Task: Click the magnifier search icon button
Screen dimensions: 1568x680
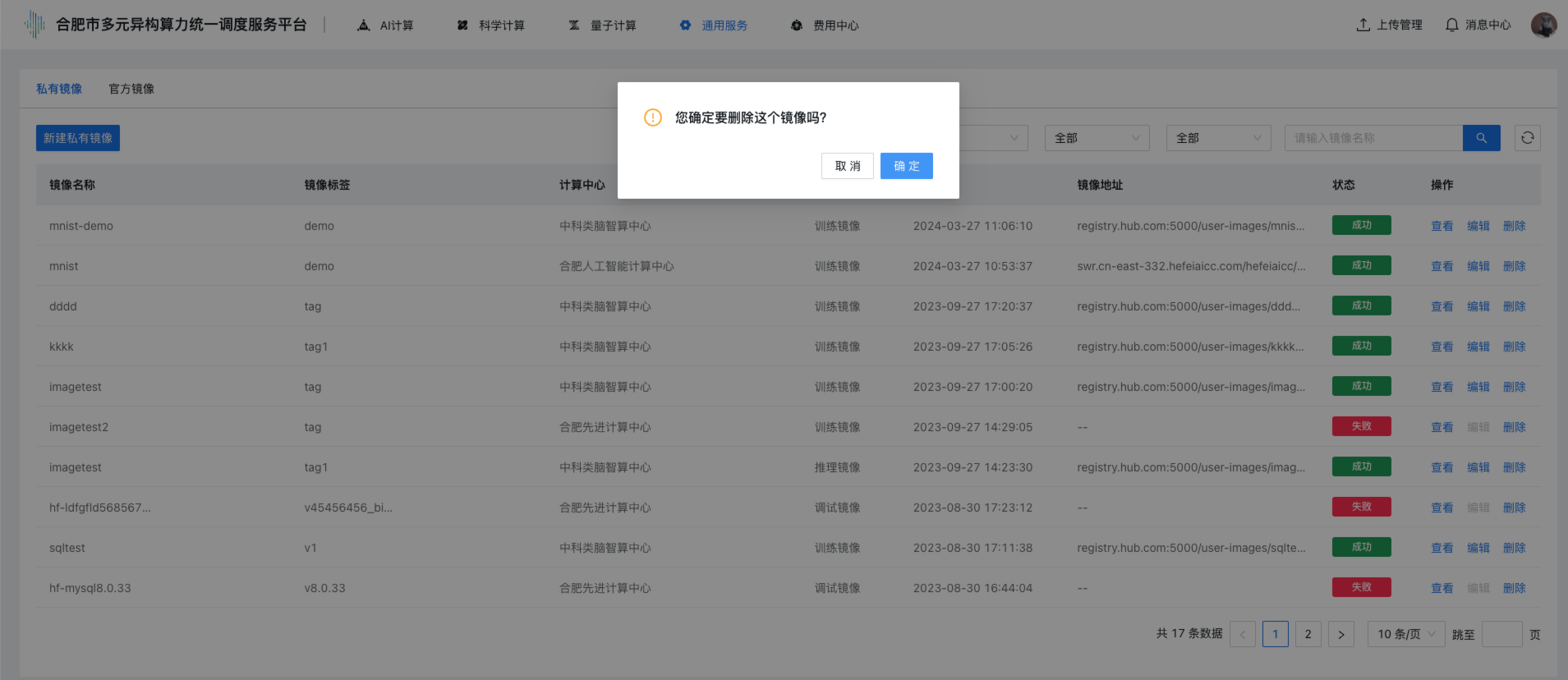Action: click(1481, 138)
